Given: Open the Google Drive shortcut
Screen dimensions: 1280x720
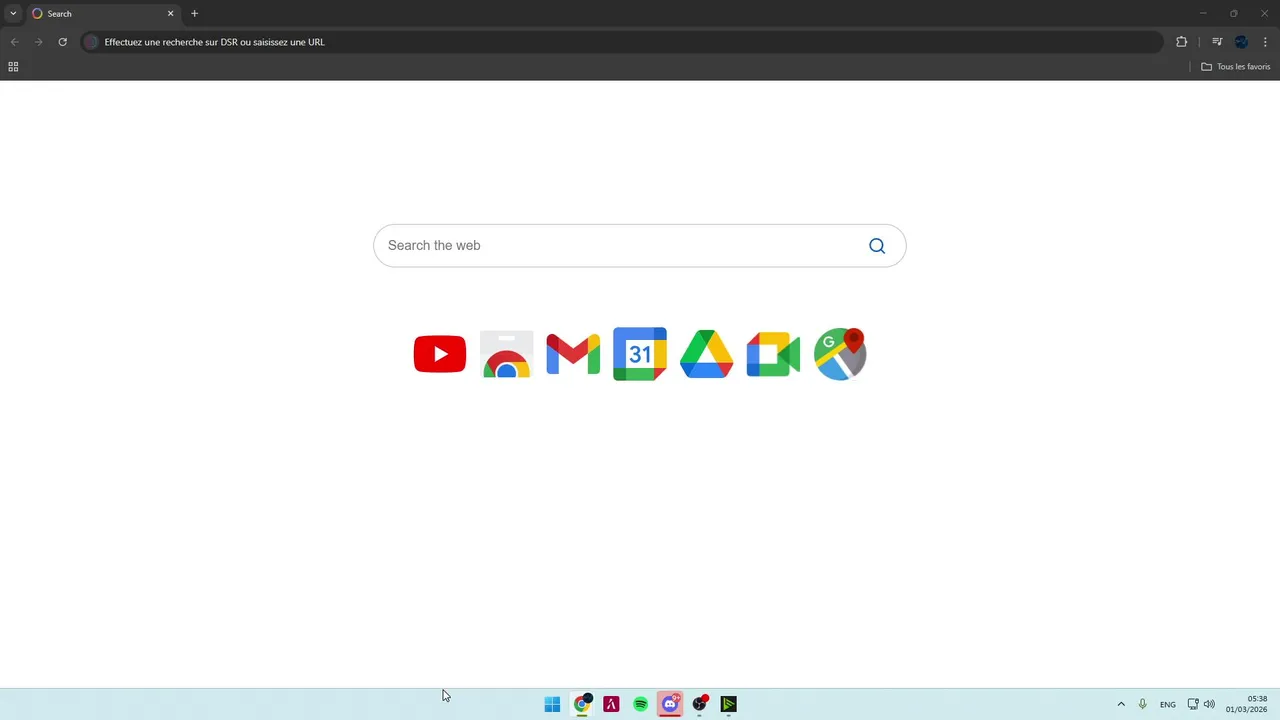Looking at the screenshot, I should point(706,354).
